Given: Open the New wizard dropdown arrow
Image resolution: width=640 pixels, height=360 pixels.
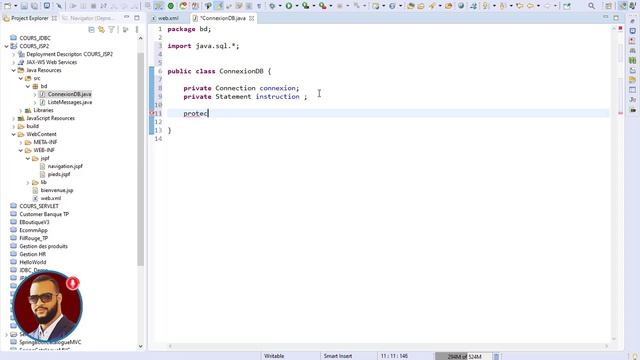Looking at the screenshot, I should (x=15, y=6).
